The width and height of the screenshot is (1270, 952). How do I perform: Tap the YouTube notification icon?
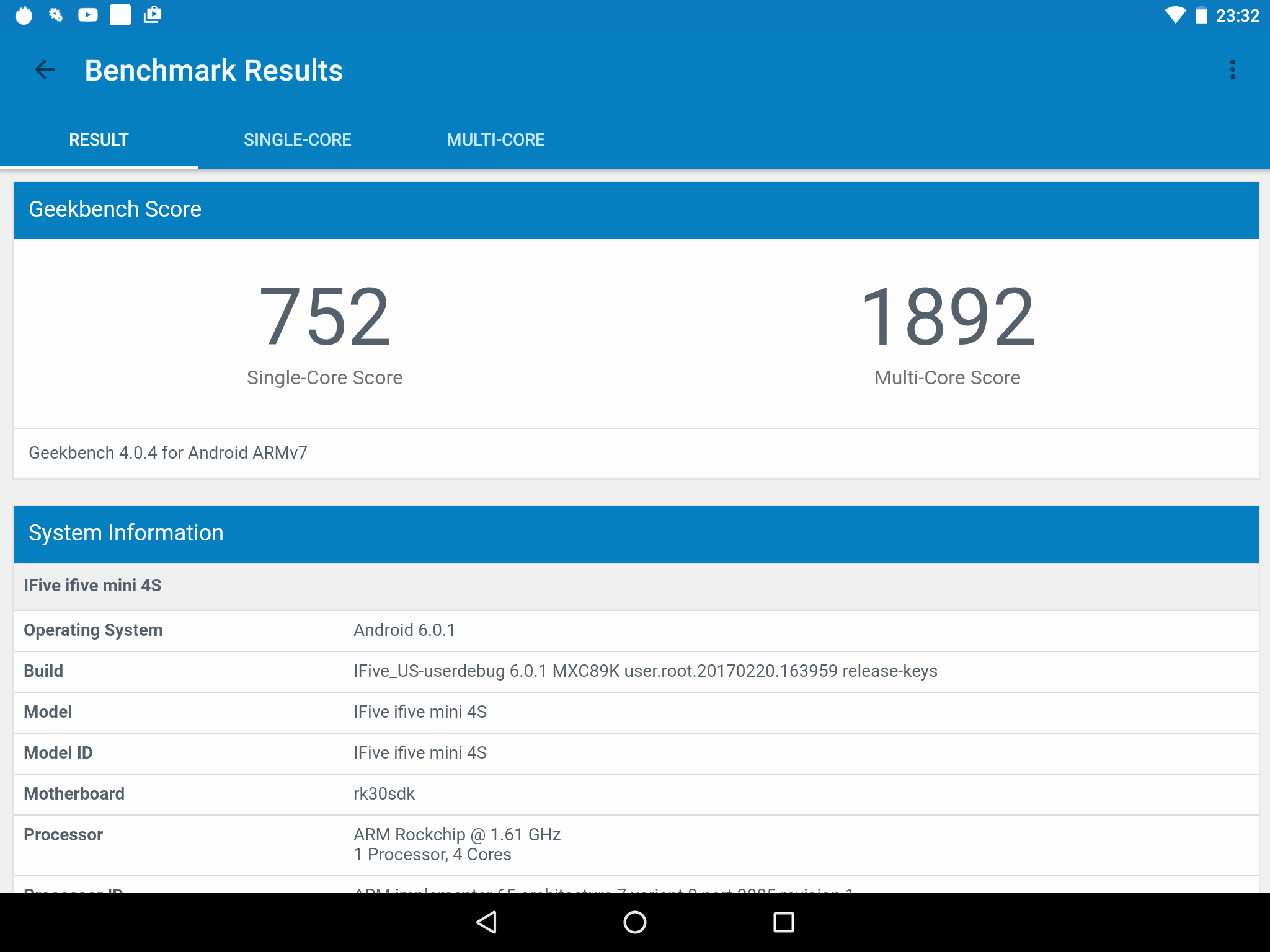pyautogui.click(x=88, y=15)
